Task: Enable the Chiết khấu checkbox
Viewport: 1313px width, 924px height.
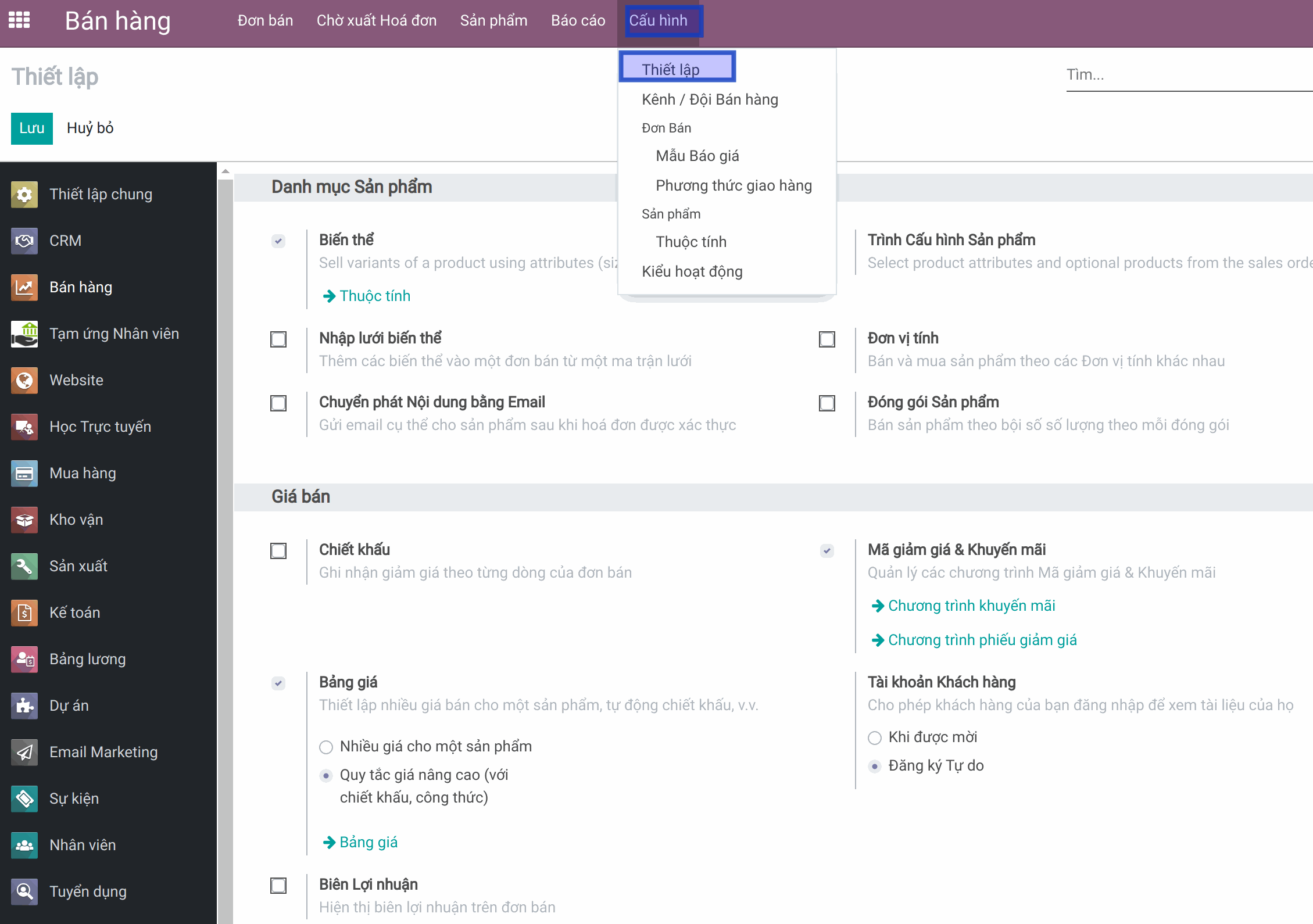Action: pos(278,550)
